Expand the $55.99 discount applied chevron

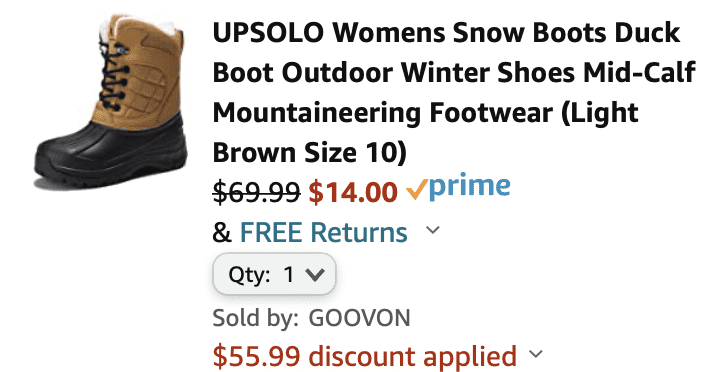536,354
